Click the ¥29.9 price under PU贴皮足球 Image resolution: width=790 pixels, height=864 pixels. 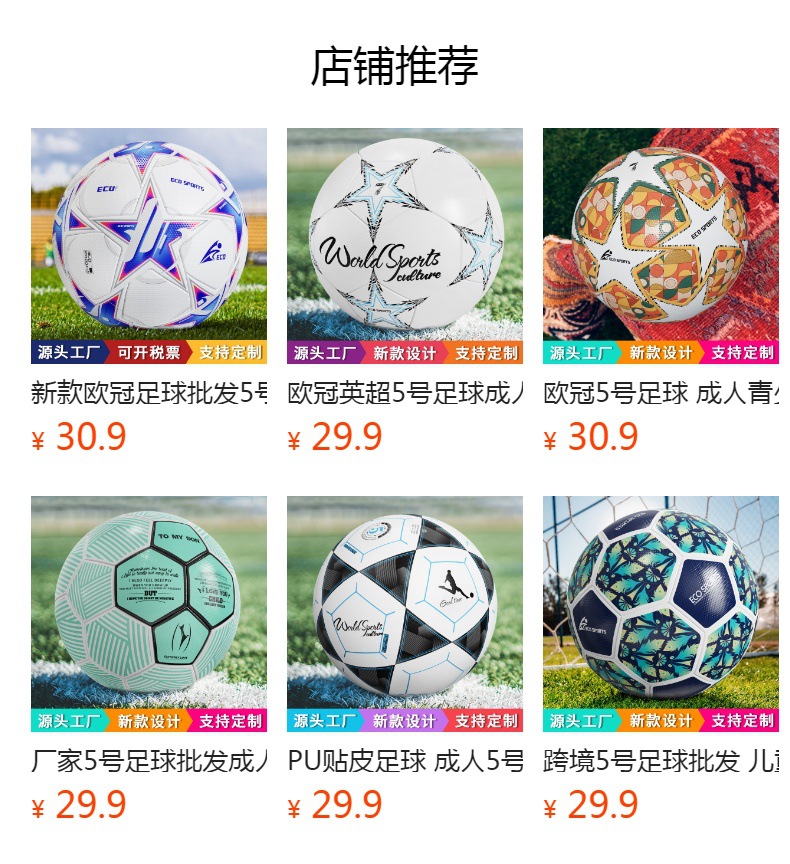click(335, 805)
